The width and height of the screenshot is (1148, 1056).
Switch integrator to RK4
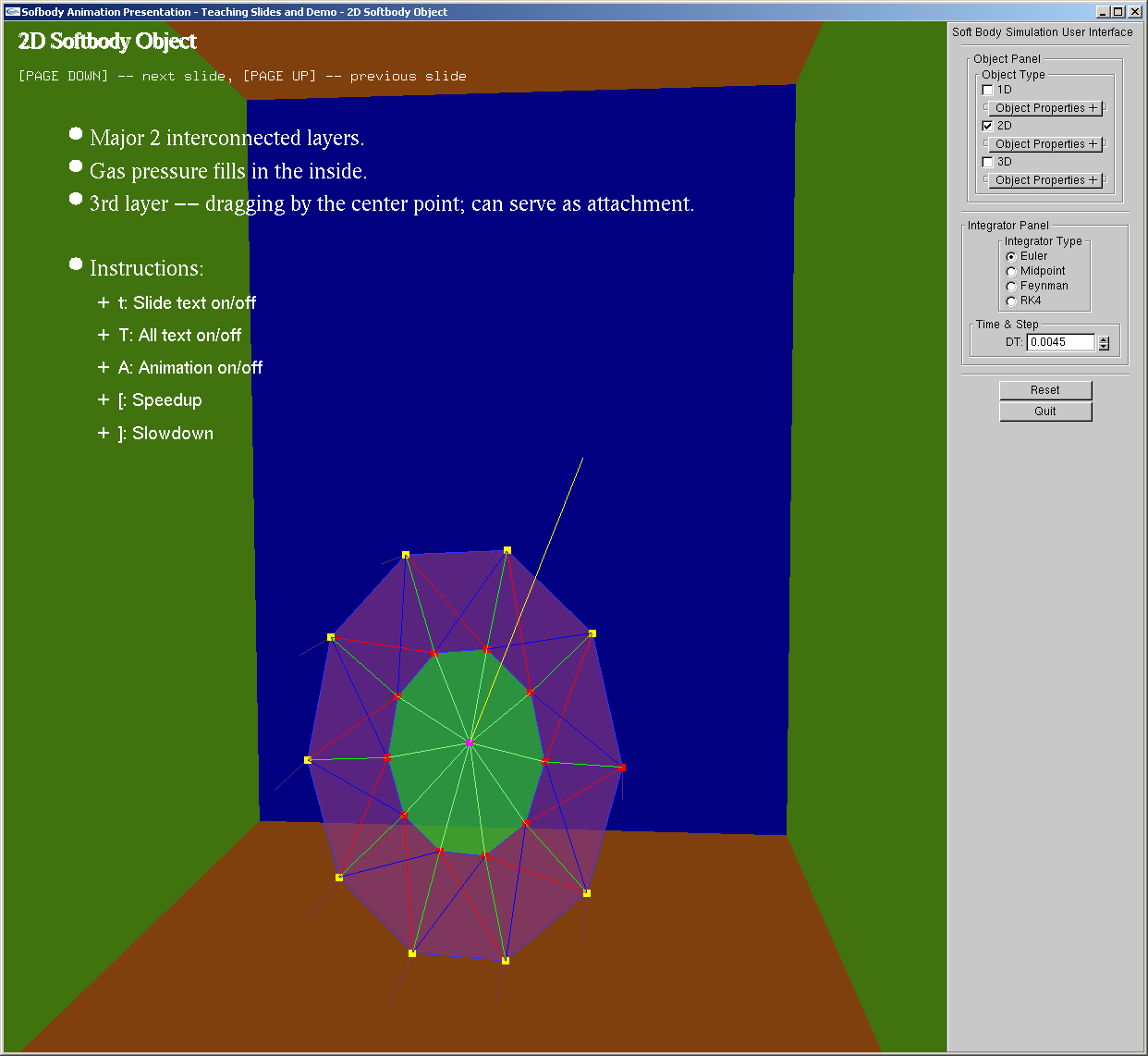coord(1011,301)
